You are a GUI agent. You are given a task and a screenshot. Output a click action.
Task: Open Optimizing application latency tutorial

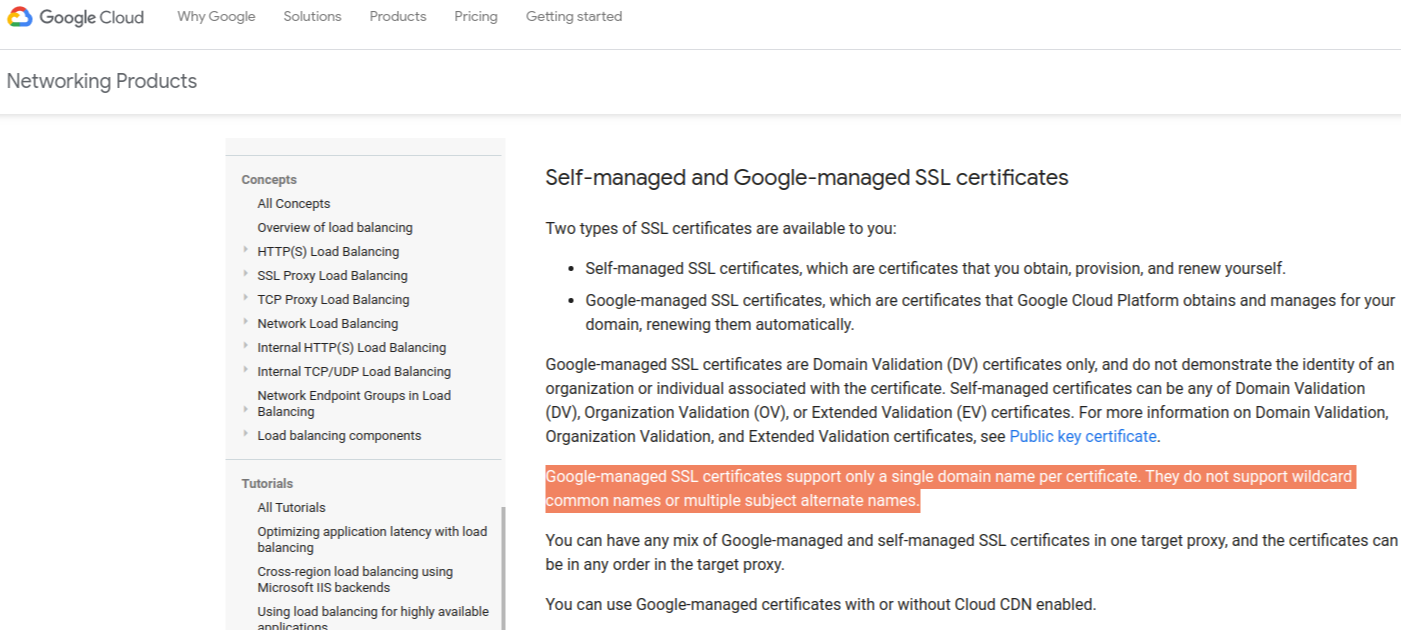[372, 540]
